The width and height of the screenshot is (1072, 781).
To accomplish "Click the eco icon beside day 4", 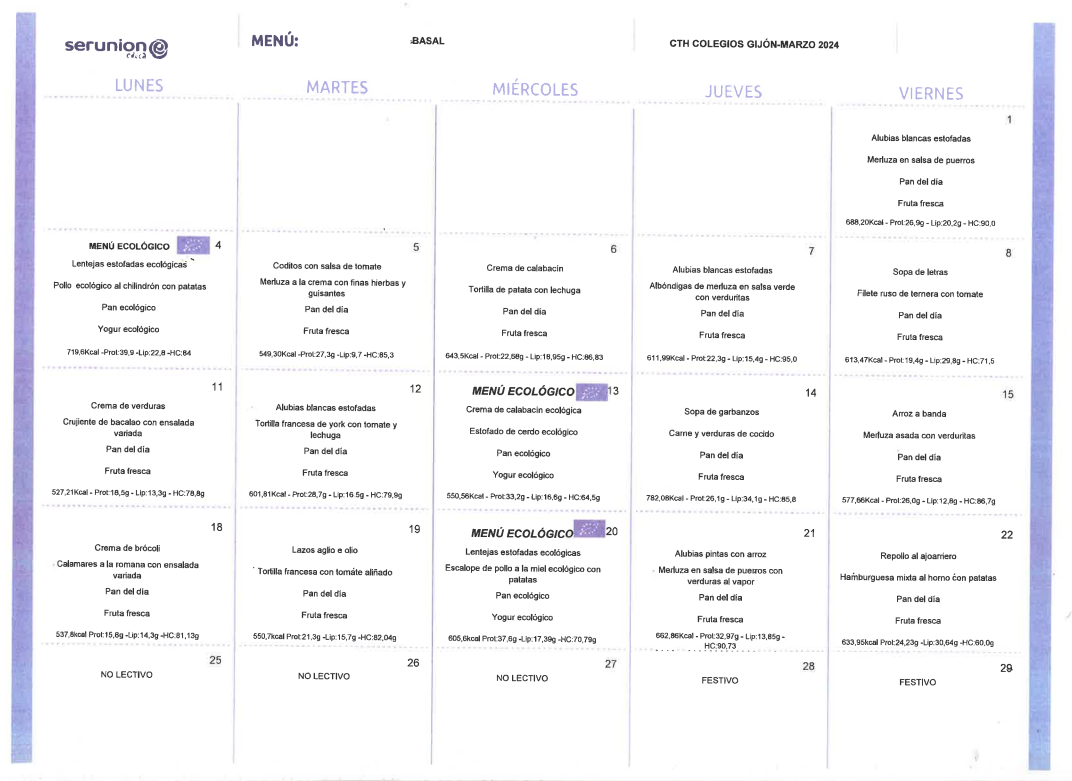I will click(193, 246).
